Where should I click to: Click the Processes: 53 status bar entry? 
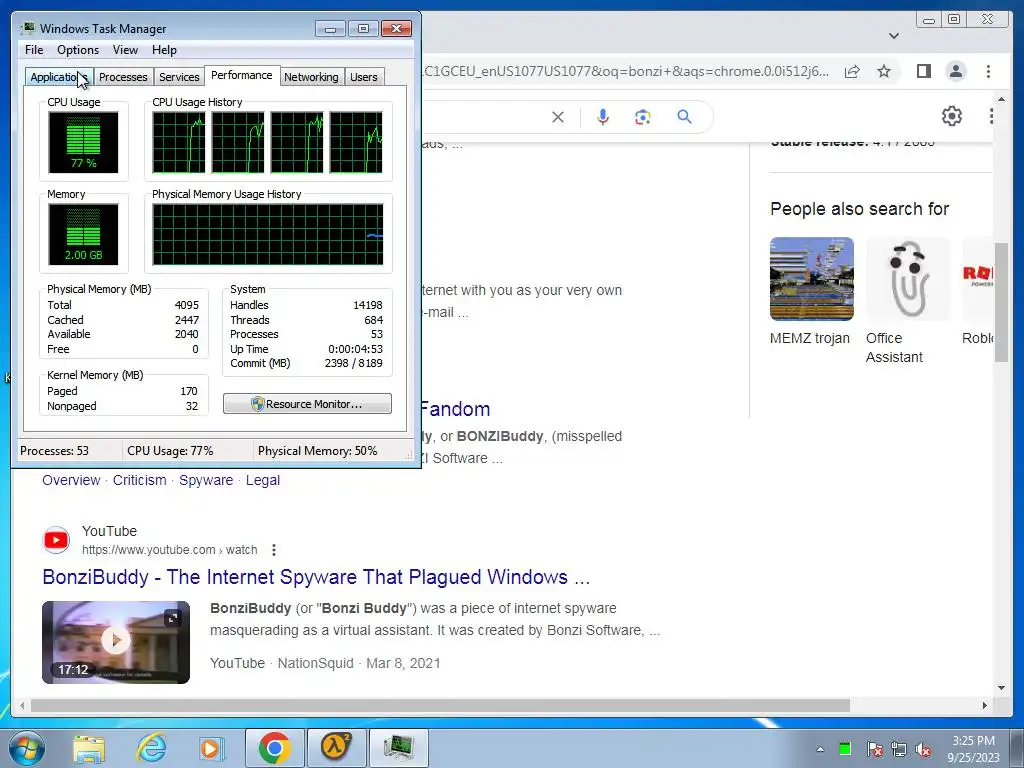pyautogui.click(x=54, y=451)
